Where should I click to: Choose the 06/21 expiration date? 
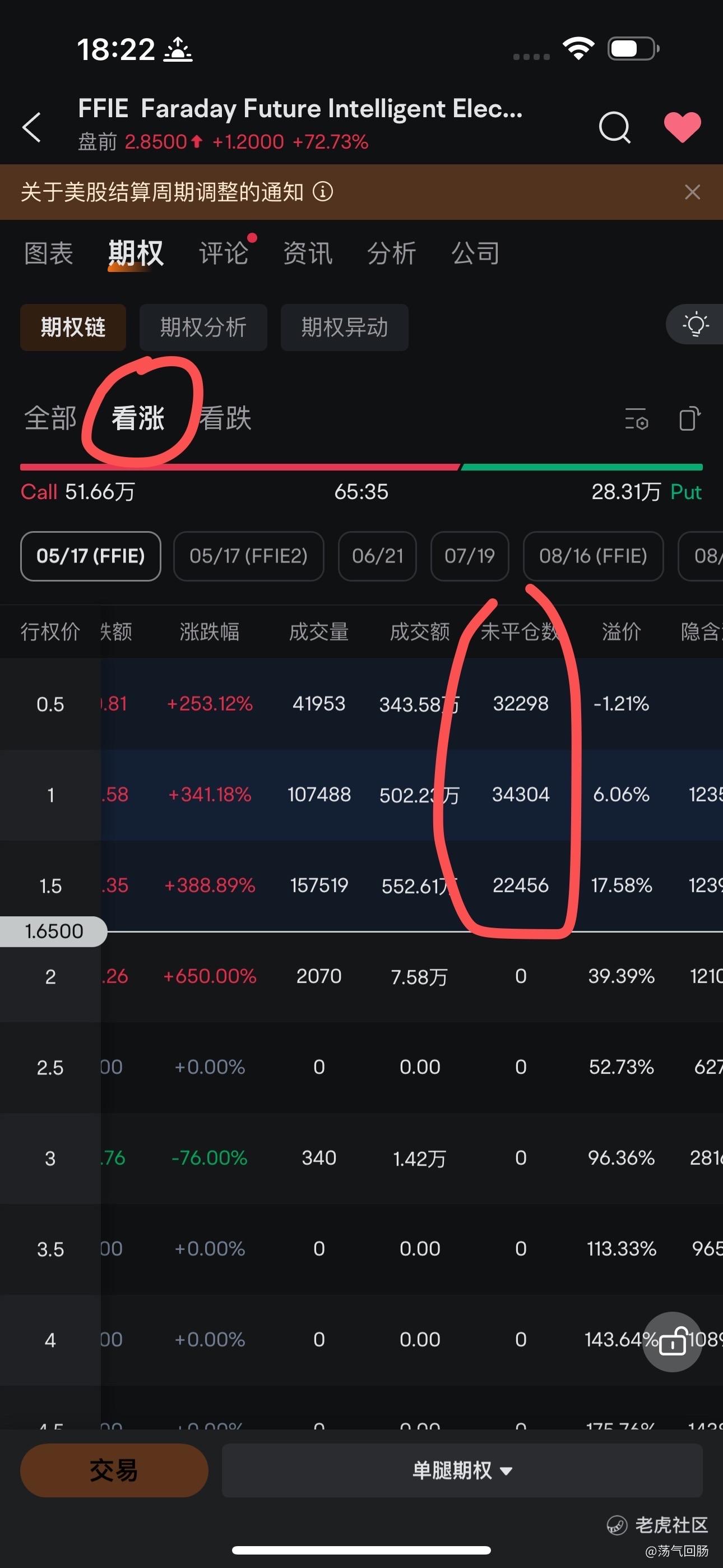tap(377, 556)
